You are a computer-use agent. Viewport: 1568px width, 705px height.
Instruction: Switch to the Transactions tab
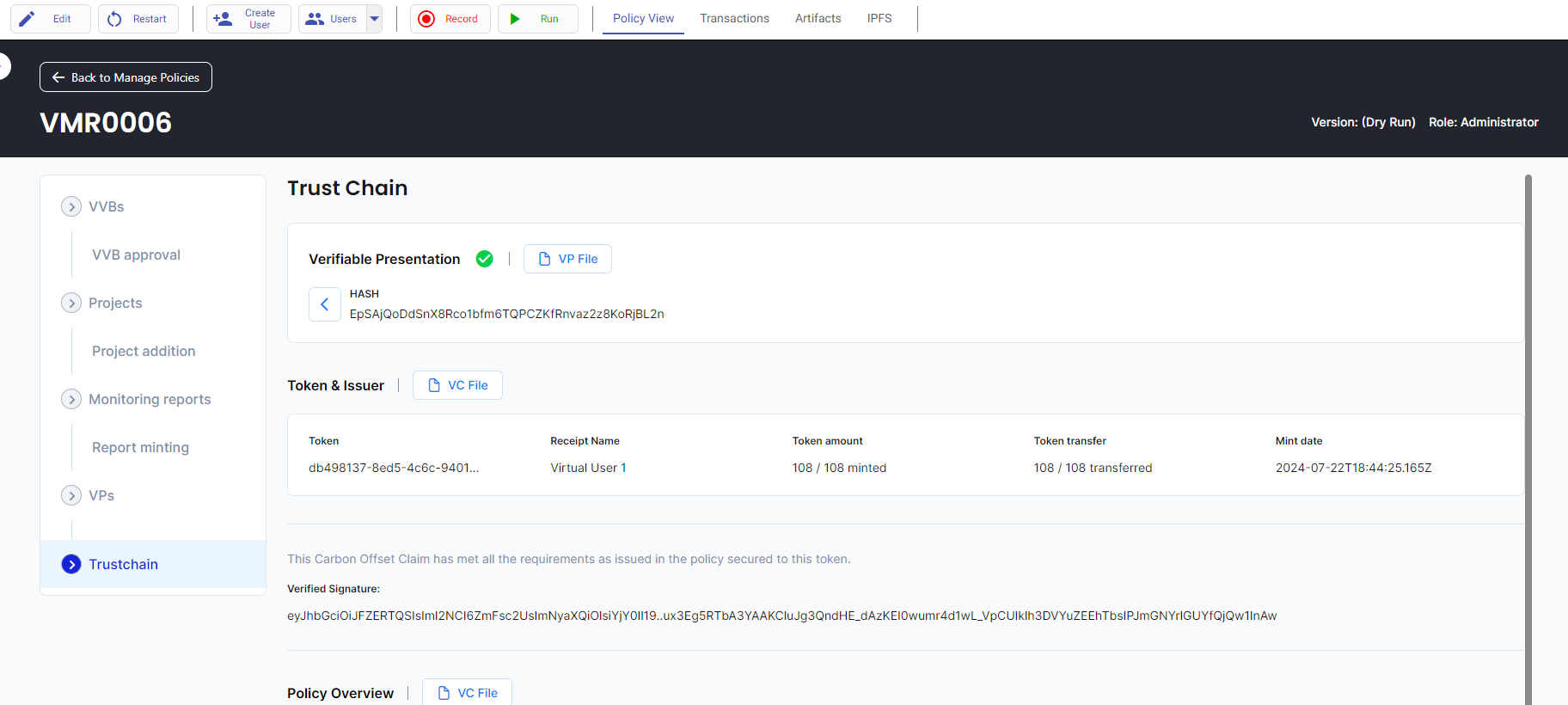pos(734,18)
